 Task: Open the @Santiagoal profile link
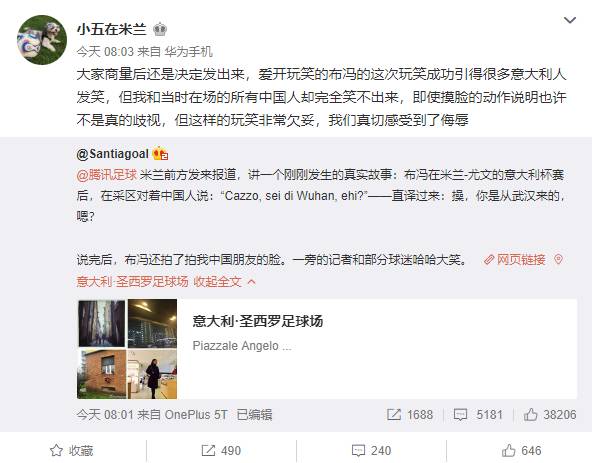tap(113, 154)
